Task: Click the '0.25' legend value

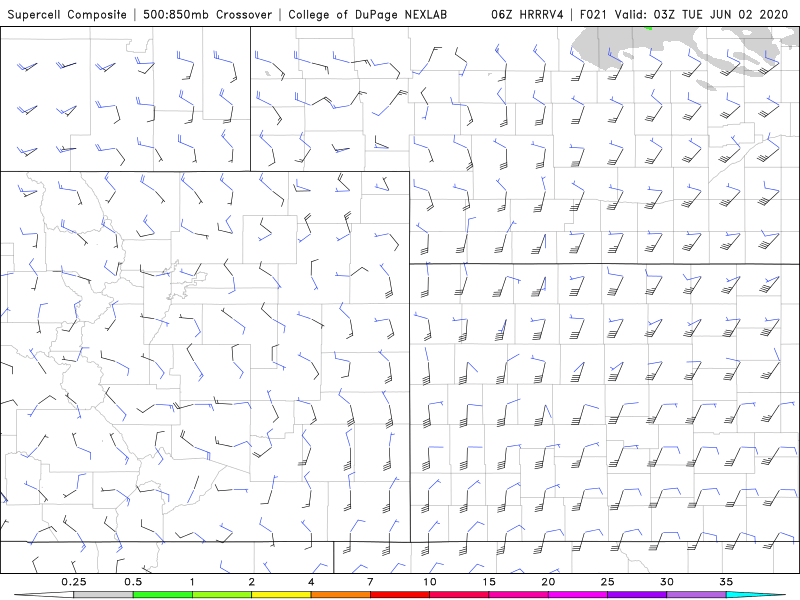Action: 74,582
